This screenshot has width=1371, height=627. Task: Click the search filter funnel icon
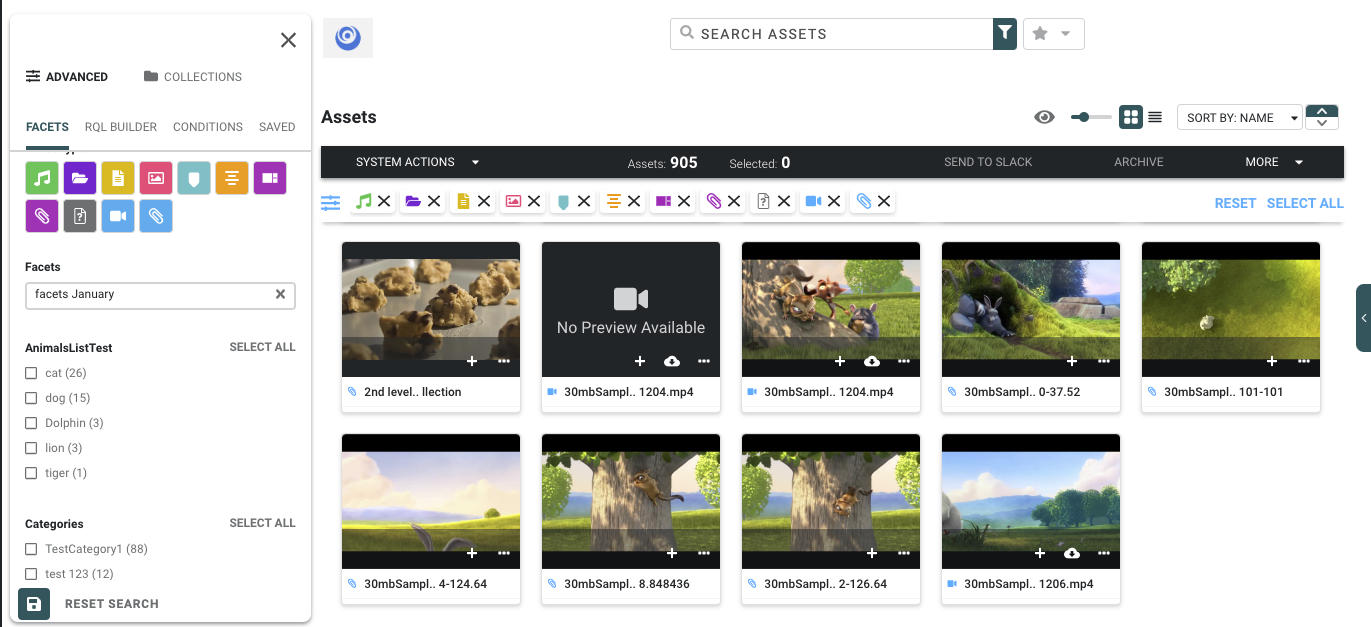click(1005, 34)
